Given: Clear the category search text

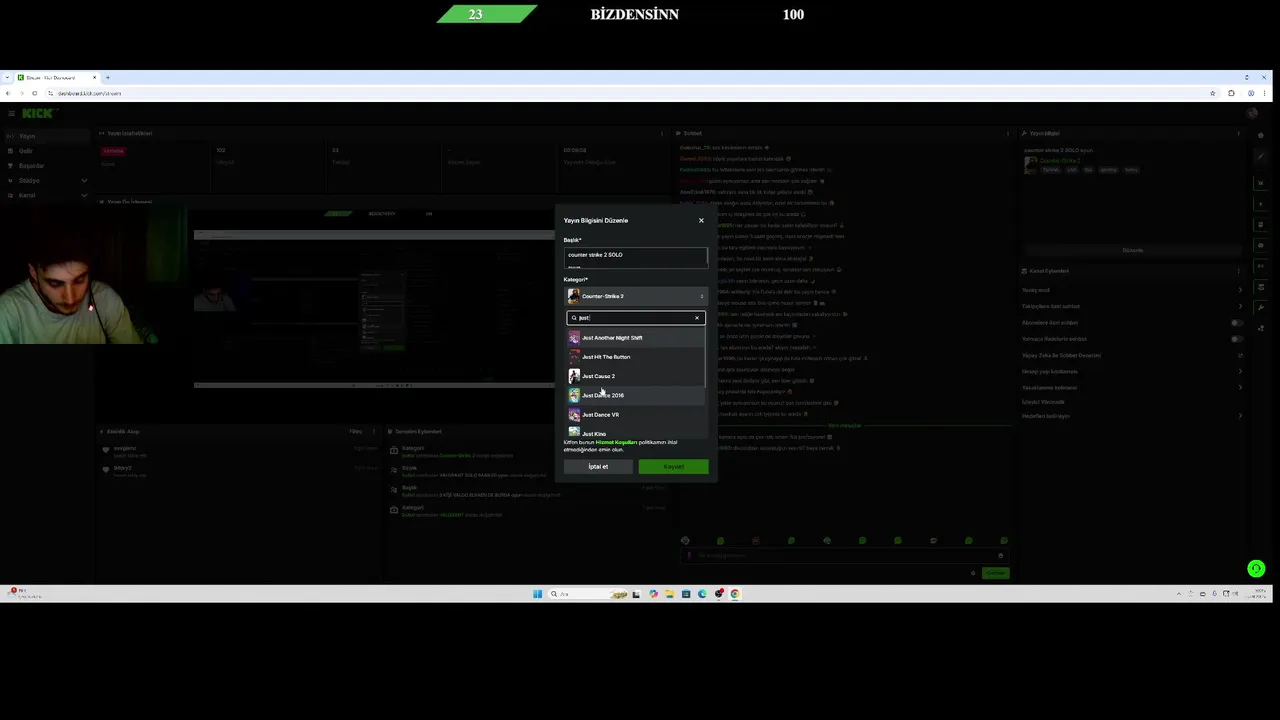Looking at the screenshot, I should tap(697, 318).
